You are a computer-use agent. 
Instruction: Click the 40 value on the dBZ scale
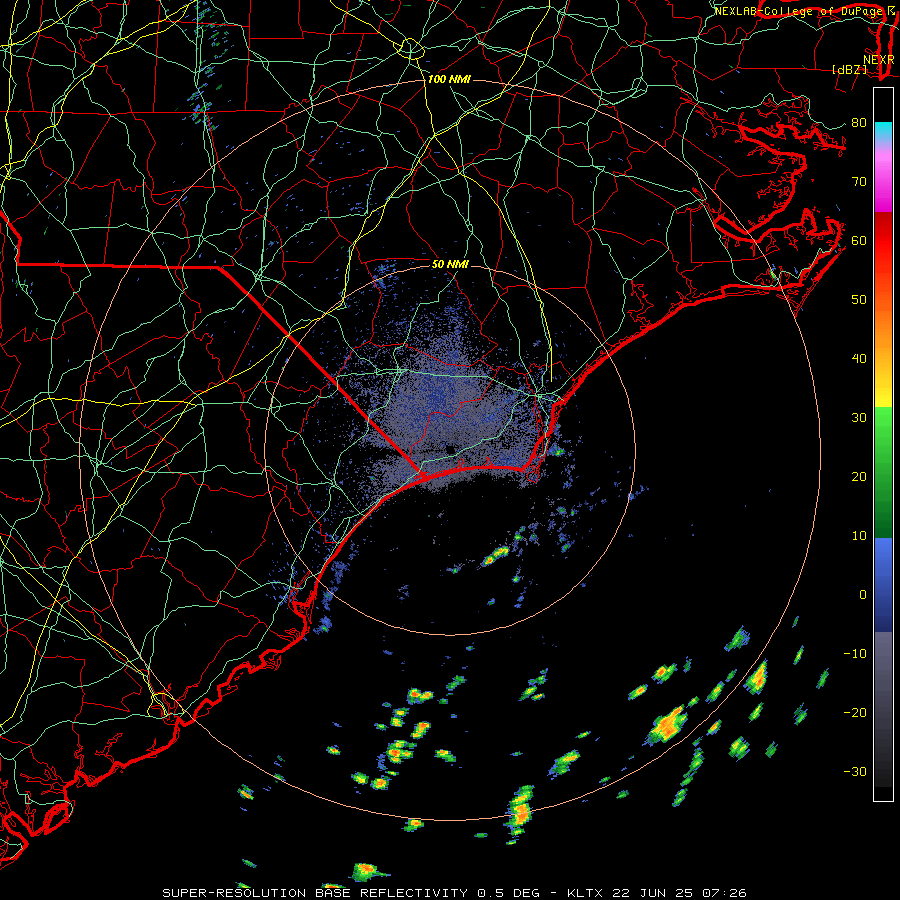(859, 359)
